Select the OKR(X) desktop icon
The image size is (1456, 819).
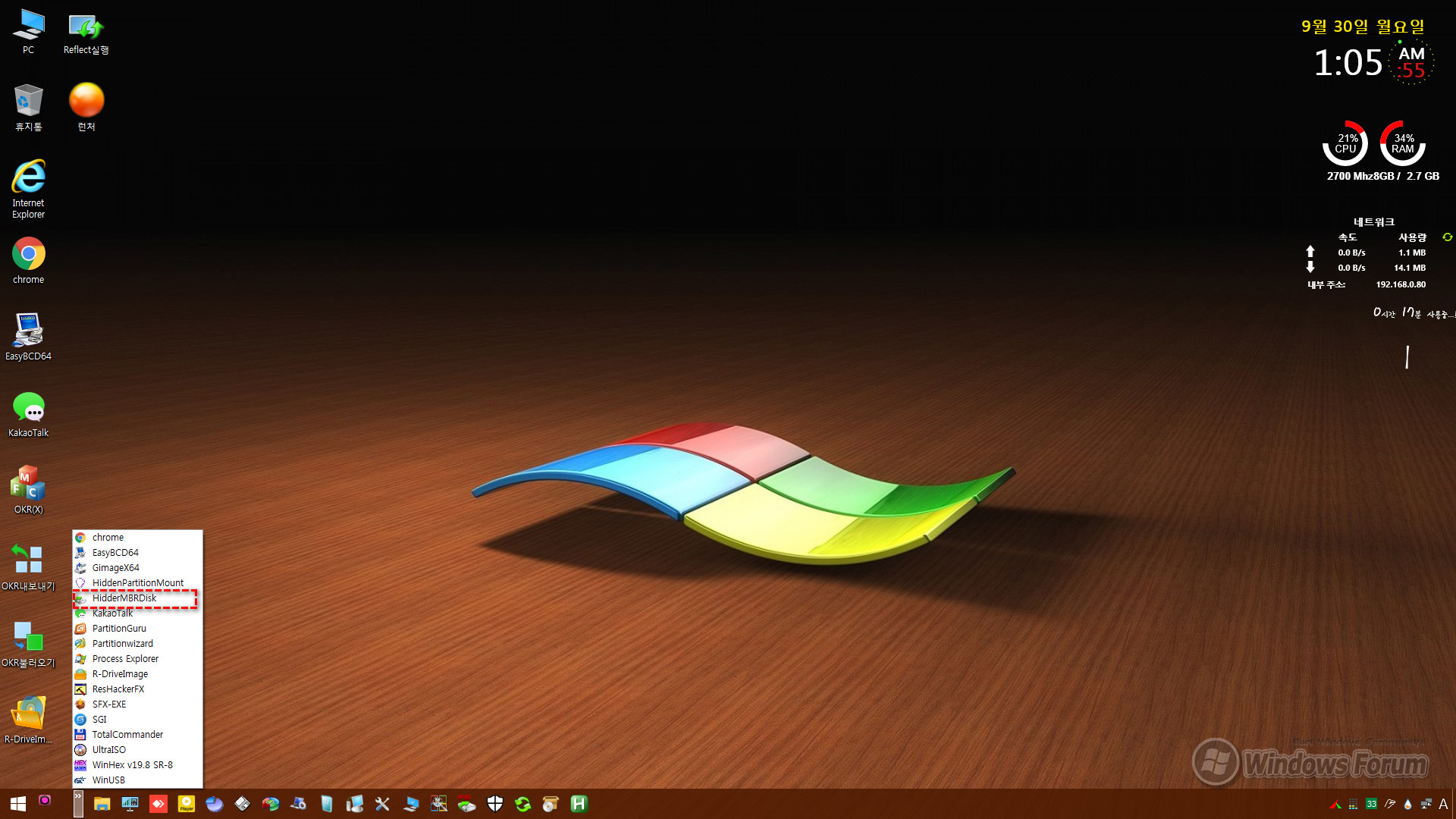click(28, 491)
